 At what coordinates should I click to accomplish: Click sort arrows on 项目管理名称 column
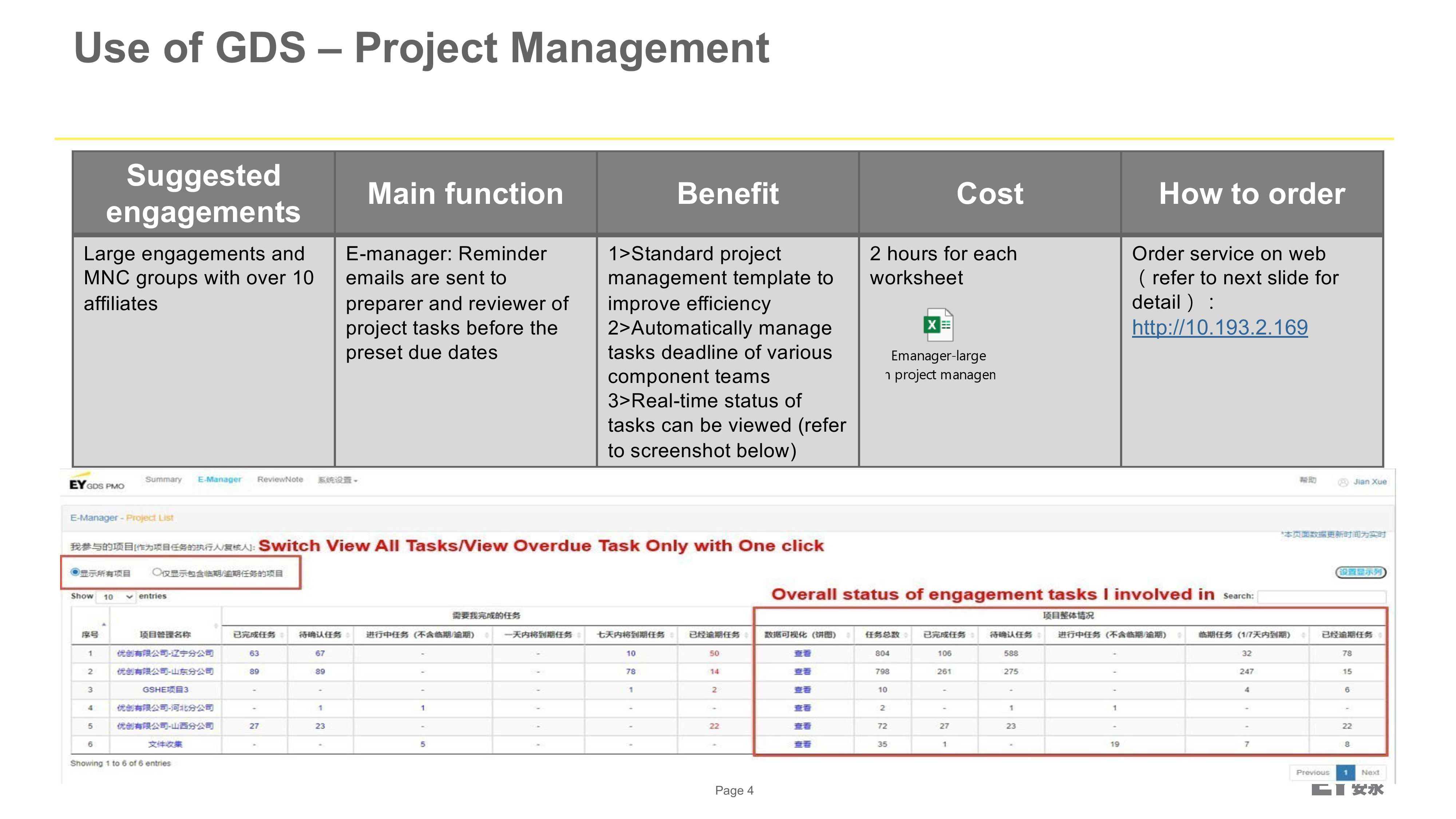tap(216, 626)
